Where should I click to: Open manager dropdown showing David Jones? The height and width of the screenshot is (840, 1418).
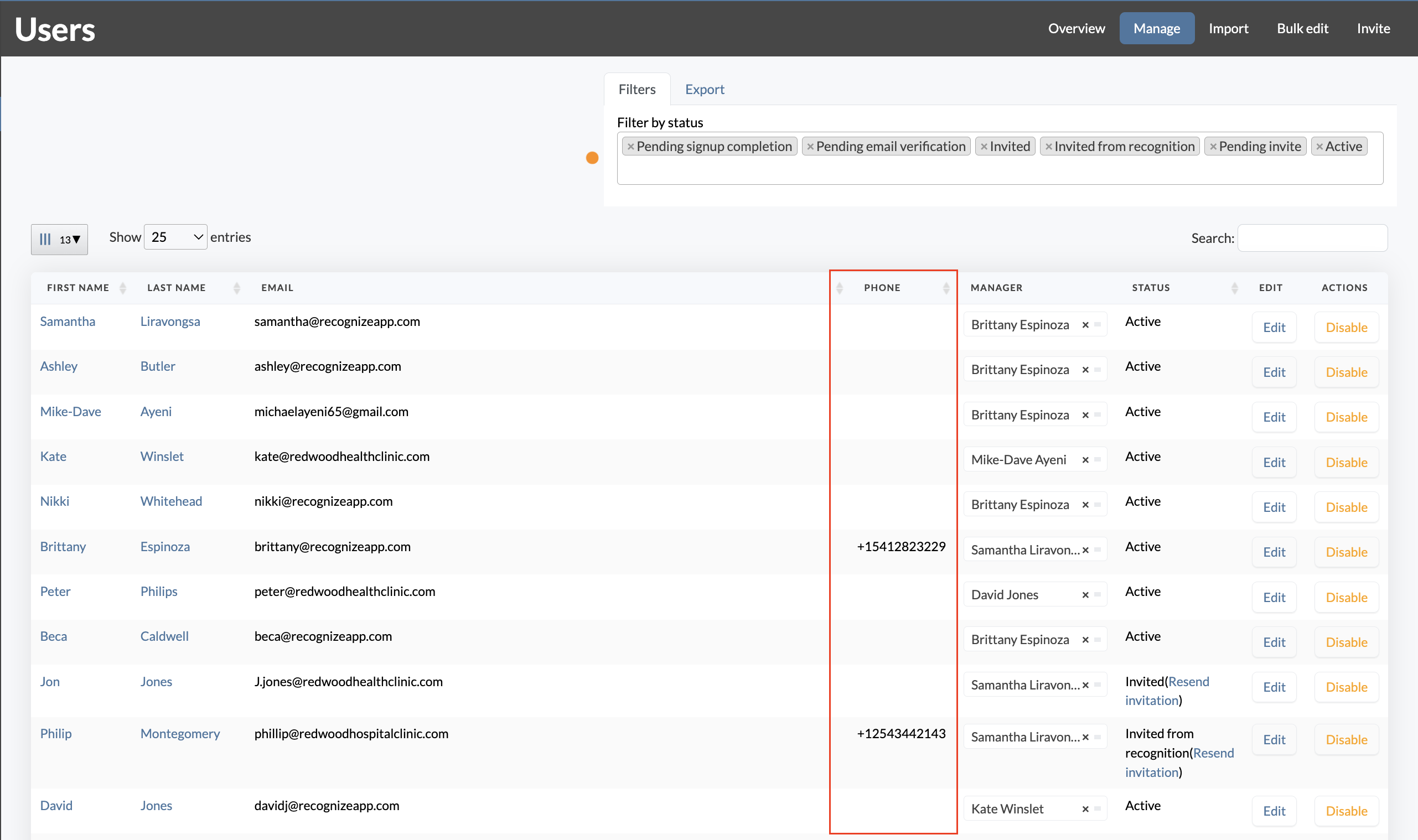pos(1035,594)
